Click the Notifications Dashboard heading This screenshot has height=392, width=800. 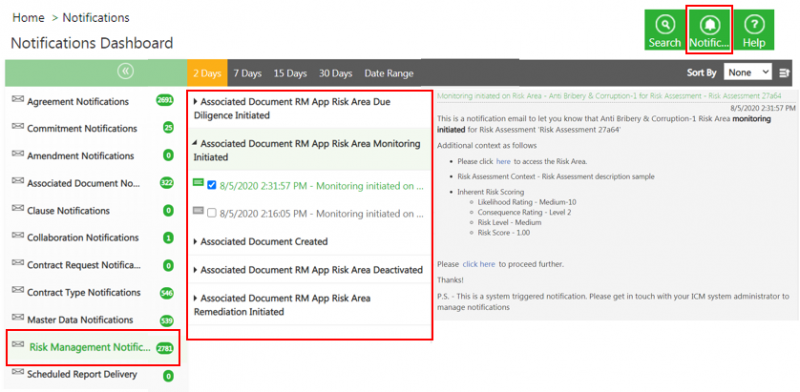(x=92, y=43)
